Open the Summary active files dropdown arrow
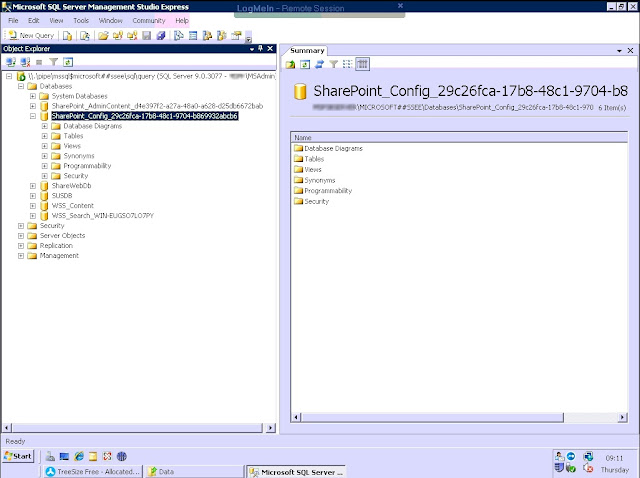Viewport: 640px width, 478px height. pos(619,51)
